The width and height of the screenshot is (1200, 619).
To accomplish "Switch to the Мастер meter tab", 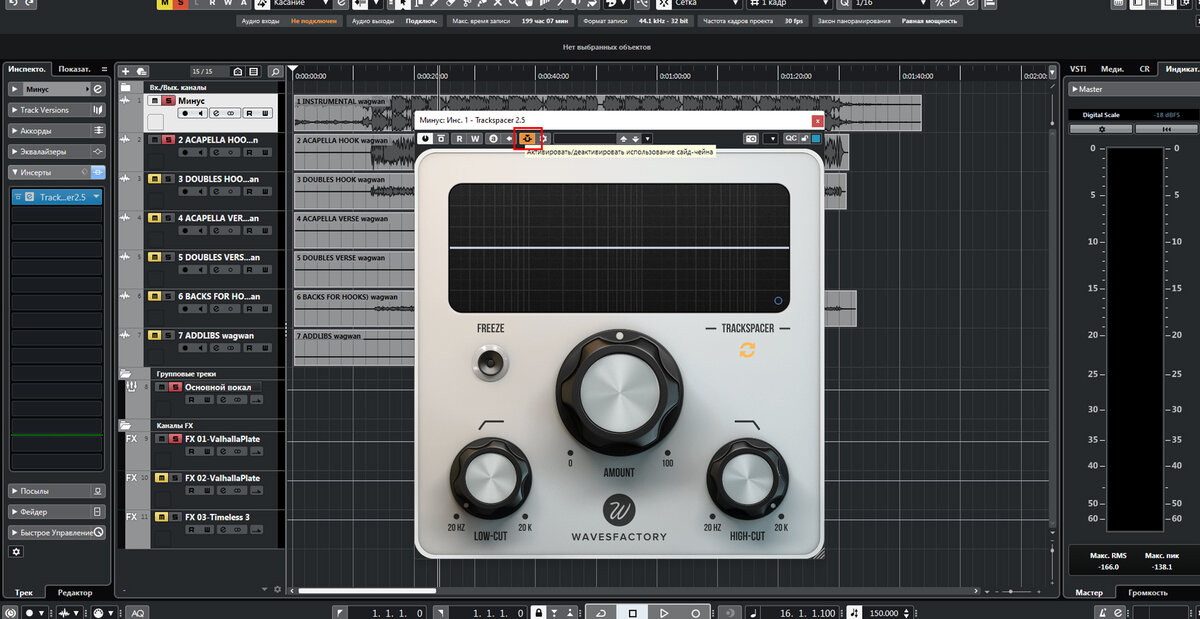I will pos(1089,593).
